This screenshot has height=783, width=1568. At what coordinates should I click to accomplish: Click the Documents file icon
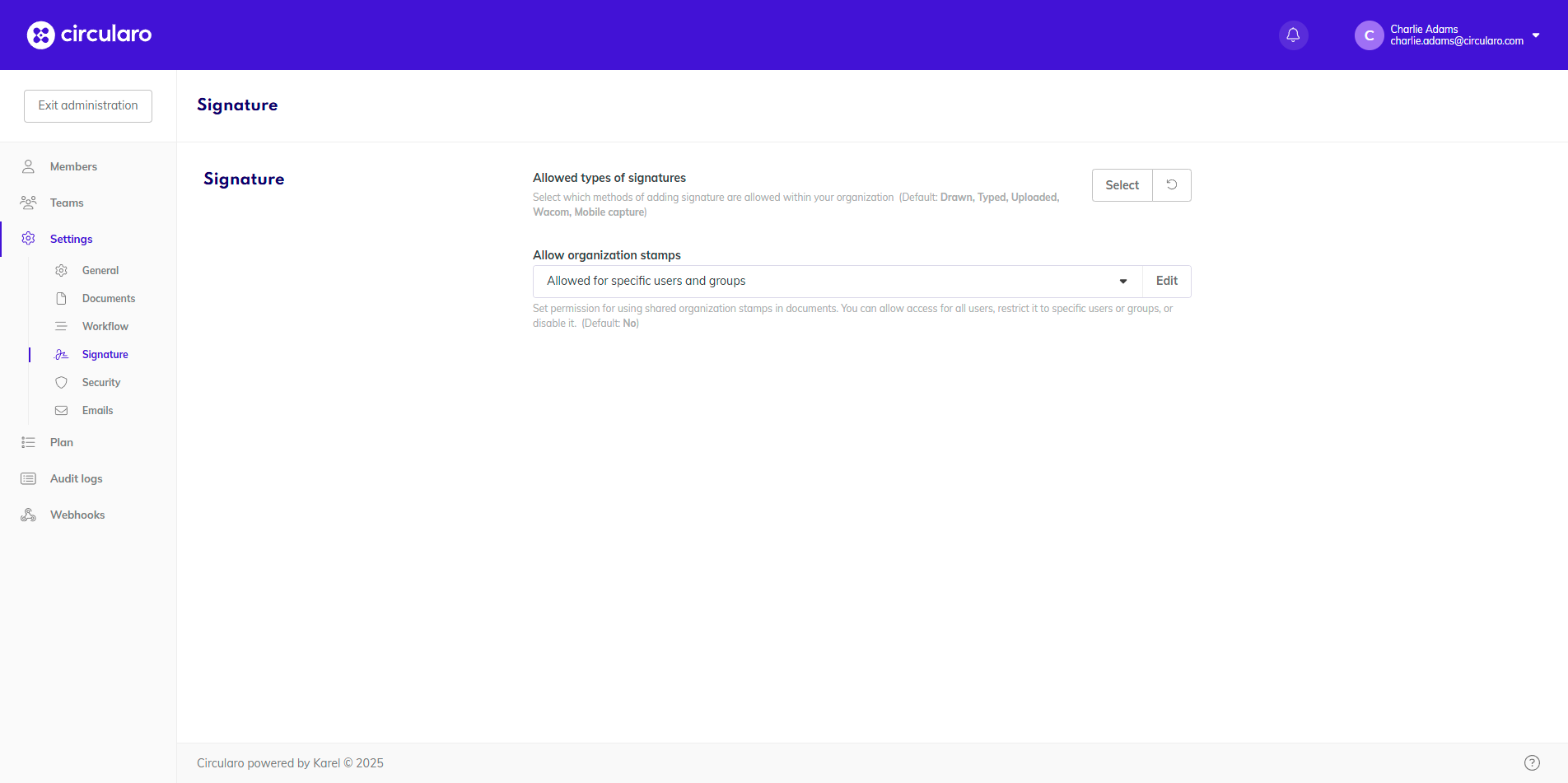pyautogui.click(x=61, y=298)
